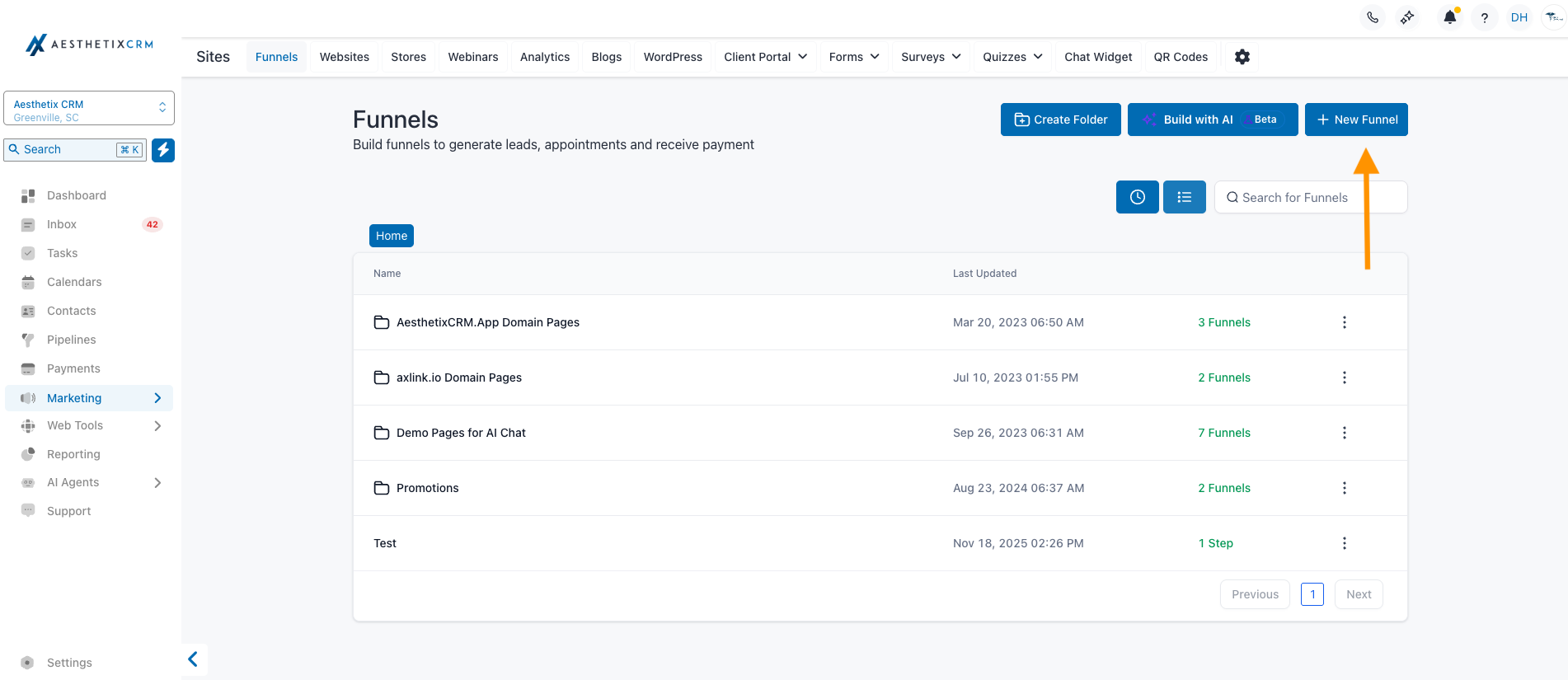The height and width of the screenshot is (680, 1568).
Task: Click the phone dialer icon
Action: (1373, 17)
